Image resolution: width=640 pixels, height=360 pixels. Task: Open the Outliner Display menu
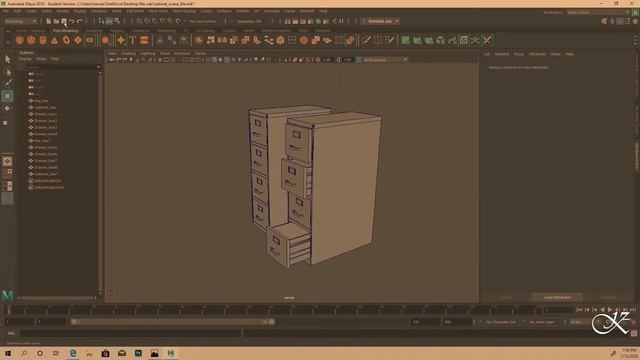[25, 59]
